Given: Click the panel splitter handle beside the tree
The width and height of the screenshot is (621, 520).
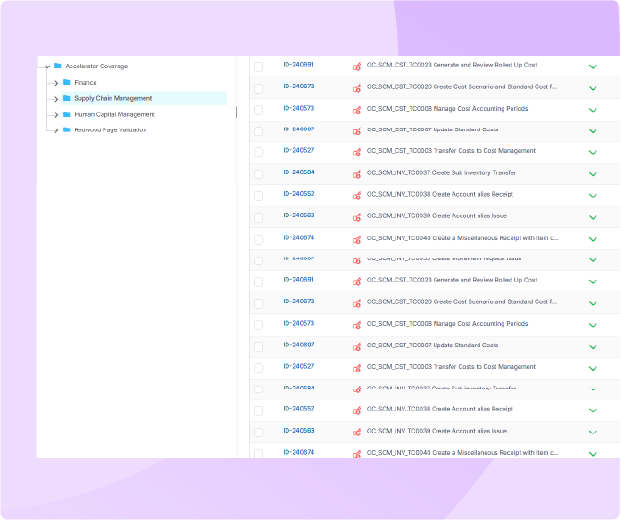Looking at the screenshot, I should (x=237, y=113).
